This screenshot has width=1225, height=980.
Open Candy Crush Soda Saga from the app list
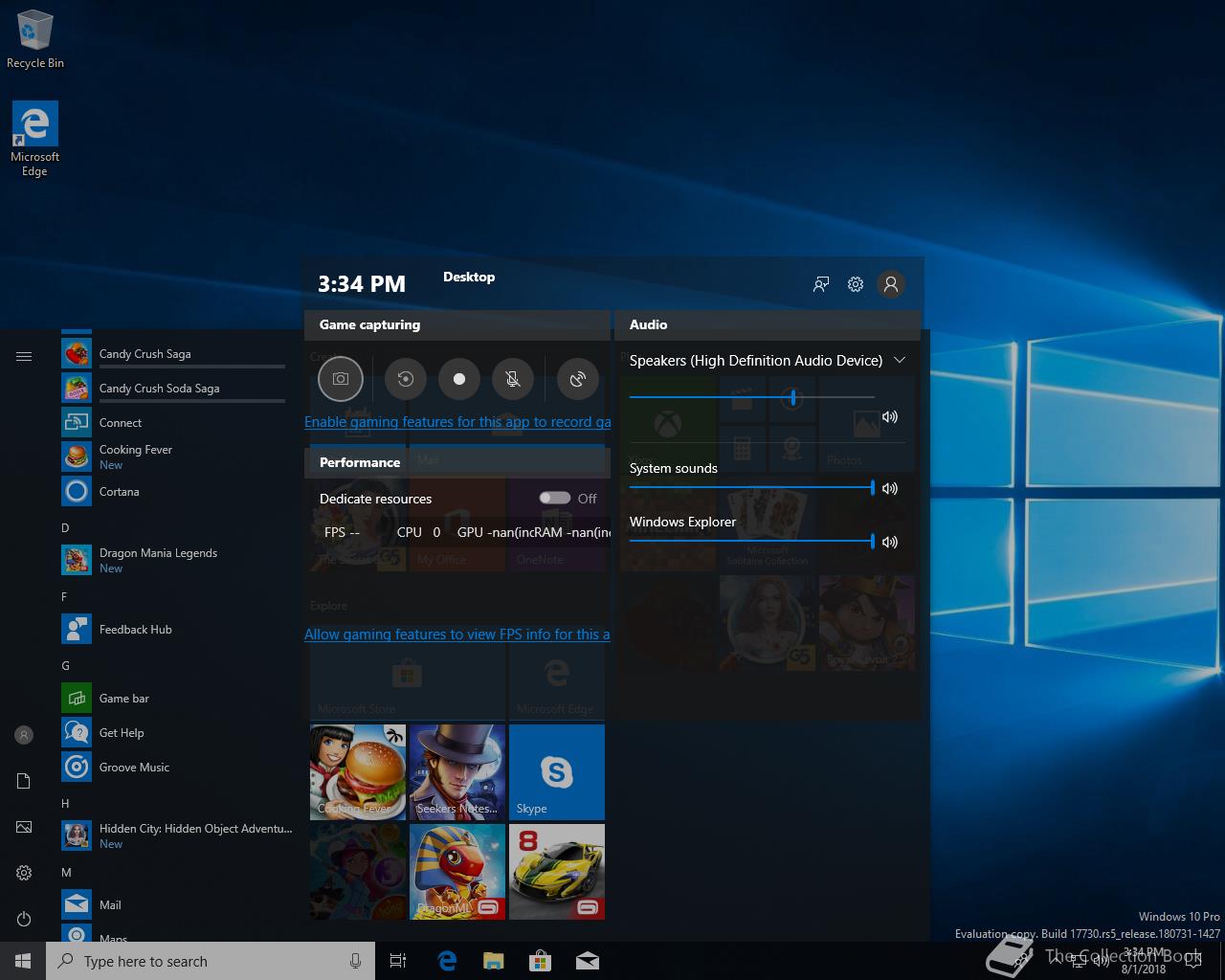tap(178, 389)
